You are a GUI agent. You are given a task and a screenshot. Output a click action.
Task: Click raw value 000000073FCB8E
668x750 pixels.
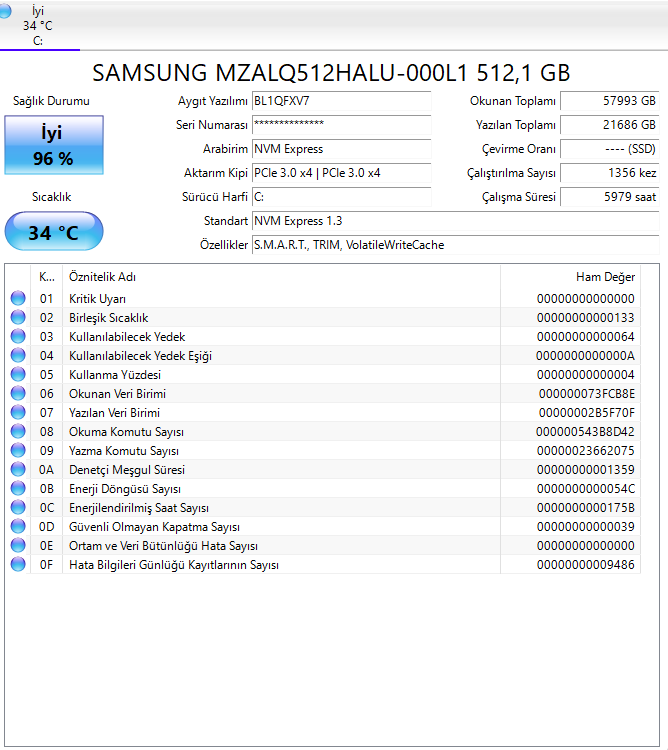(587, 394)
